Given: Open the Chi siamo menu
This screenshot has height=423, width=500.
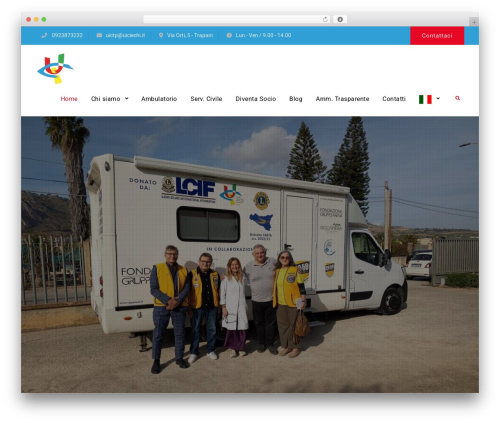Looking at the screenshot, I should [105, 99].
